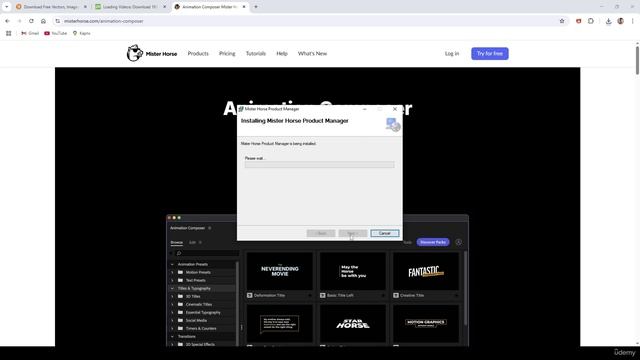Expand the 3D Titles folder
The width and height of the screenshot is (640, 360).
pos(172,296)
